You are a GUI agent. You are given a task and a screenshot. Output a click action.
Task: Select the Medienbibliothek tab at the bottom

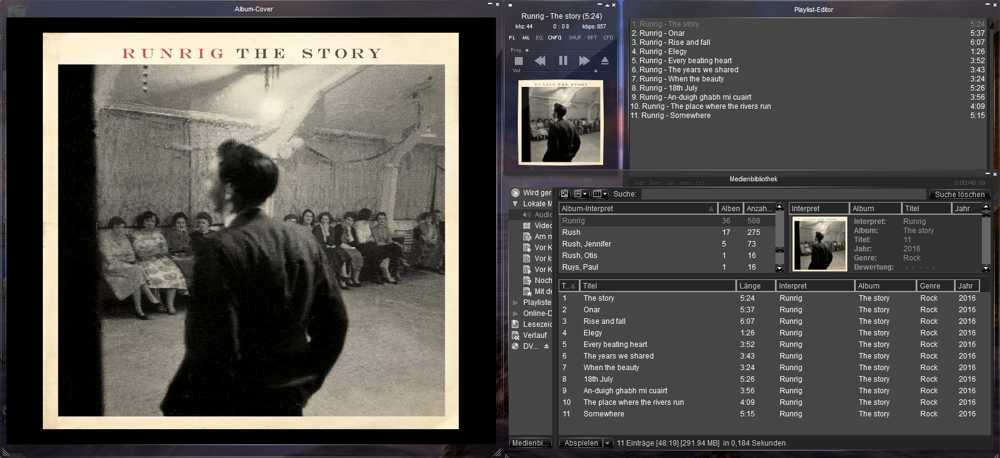tap(531, 443)
